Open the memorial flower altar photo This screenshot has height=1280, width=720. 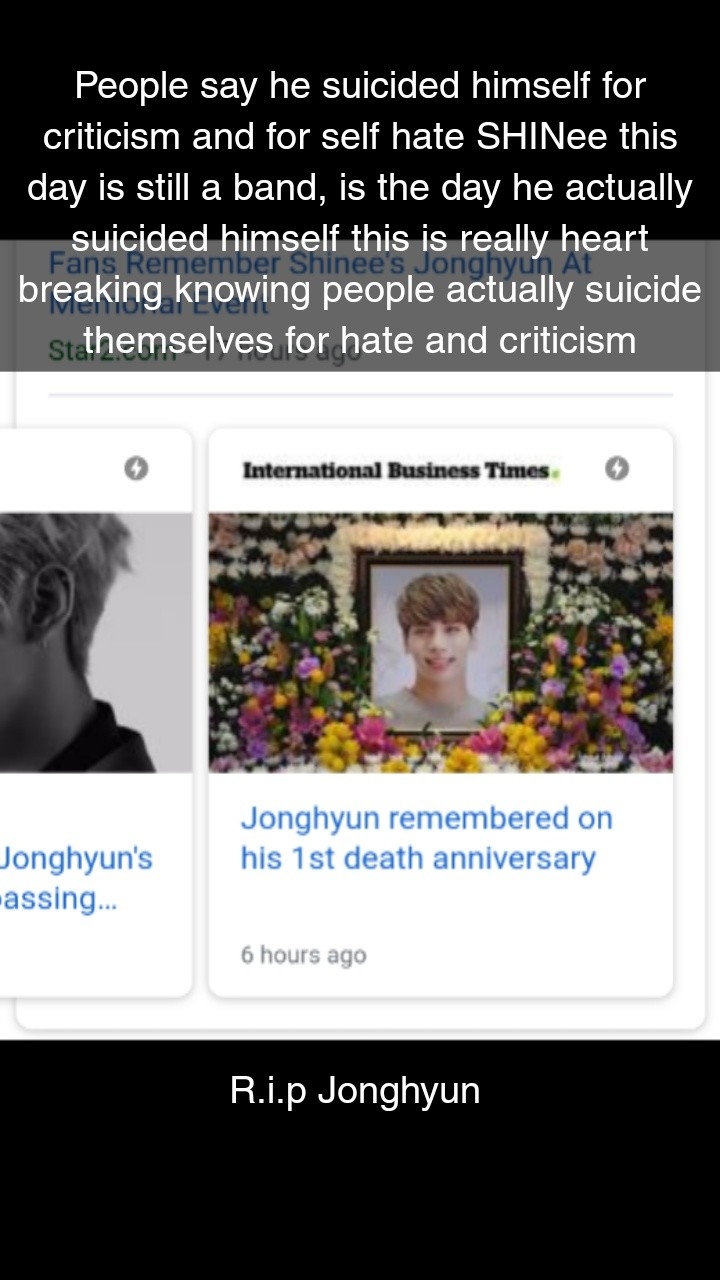pos(440,642)
